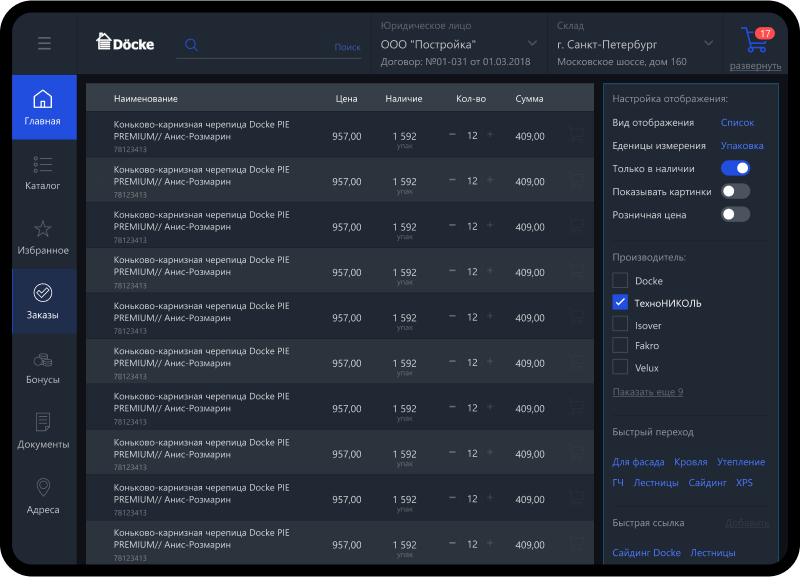This screenshot has height=577, width=800.
Task: Jump to XPS quick link
Action: (x=744, y=483)
